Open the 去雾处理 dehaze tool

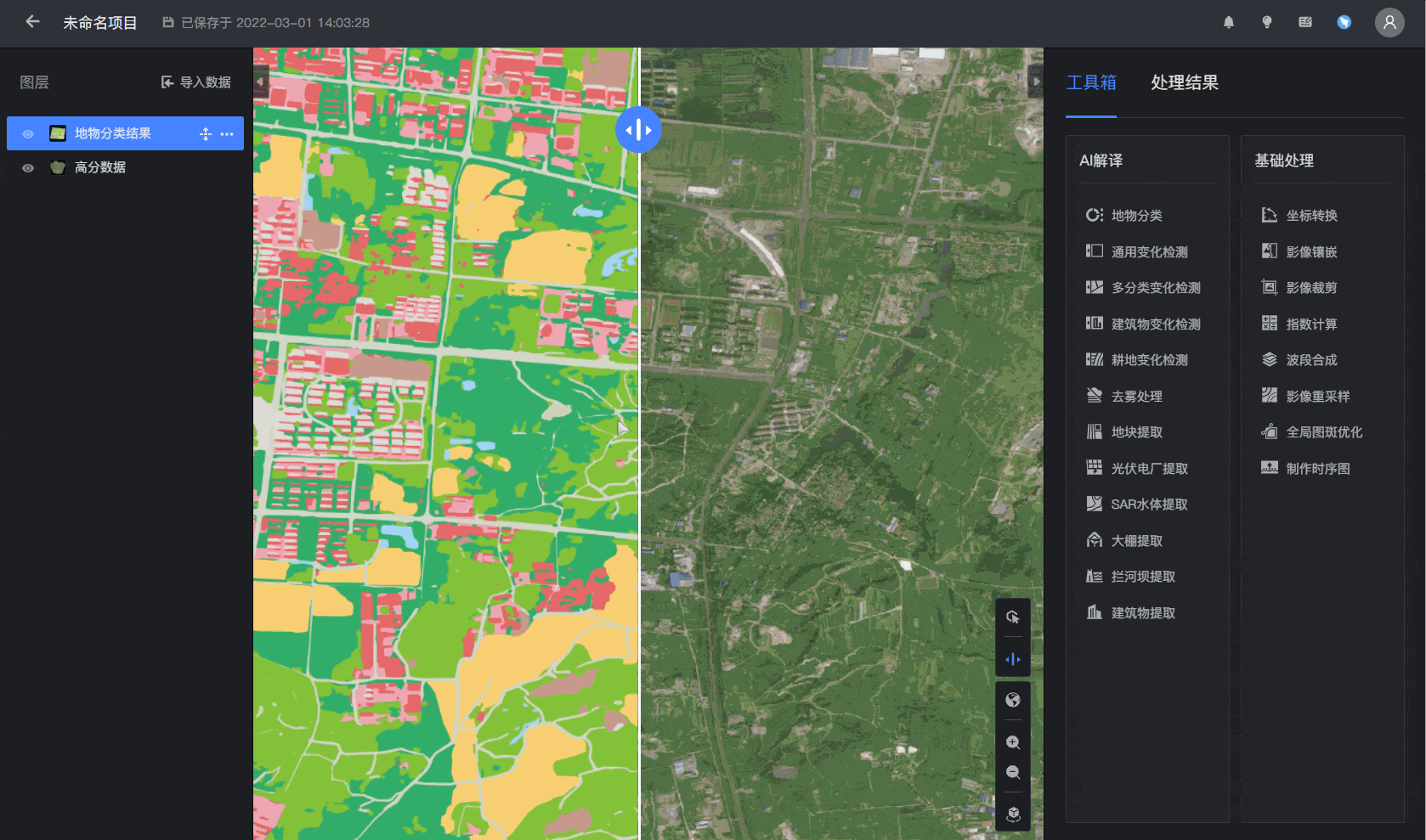(x=1123, y=397)
